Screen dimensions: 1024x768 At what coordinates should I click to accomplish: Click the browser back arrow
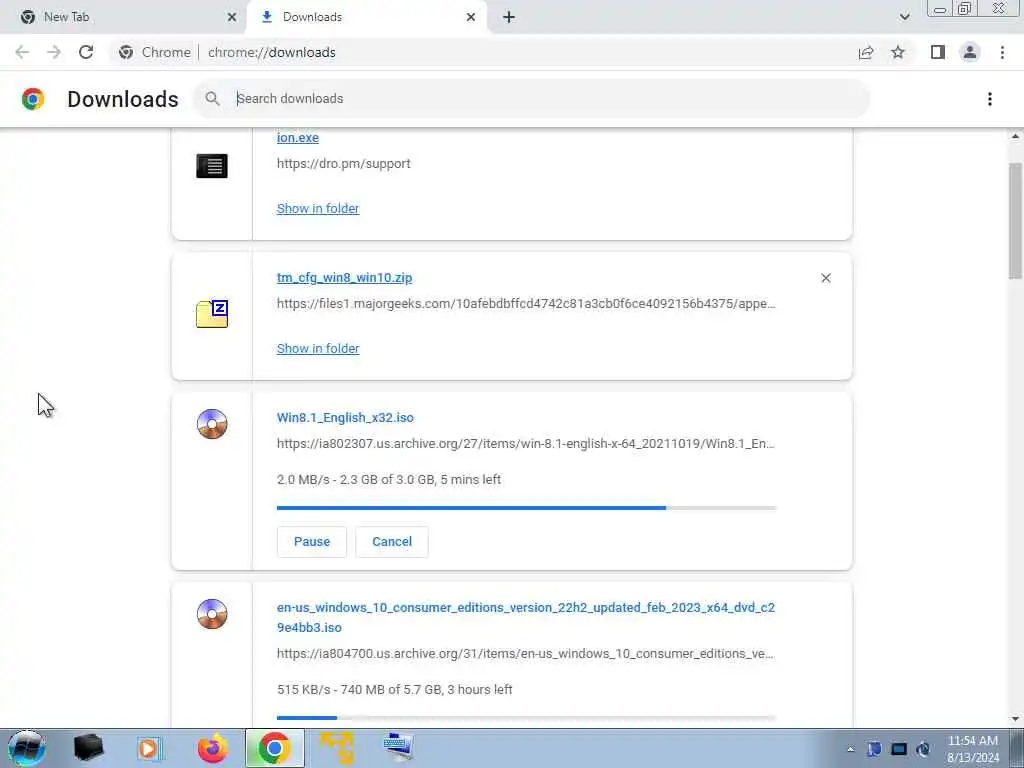coord(22,52)
